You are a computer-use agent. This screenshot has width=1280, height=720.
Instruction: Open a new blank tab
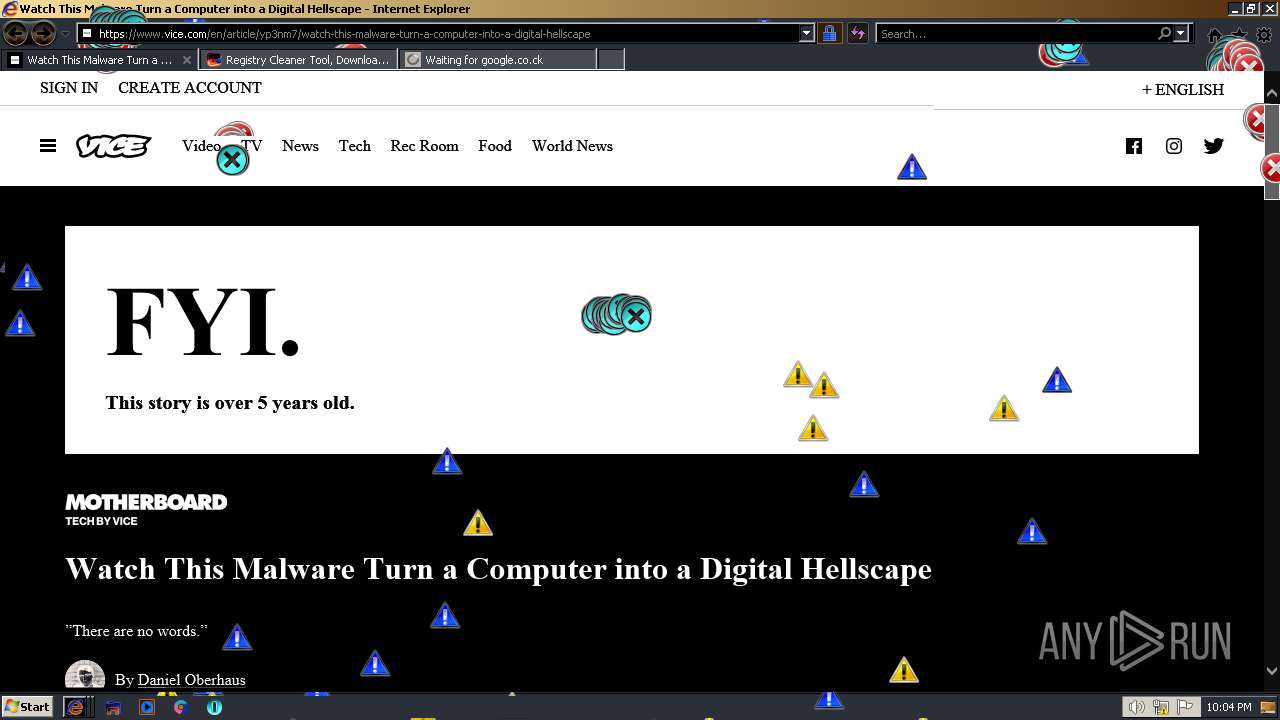[x=611, y=60]
